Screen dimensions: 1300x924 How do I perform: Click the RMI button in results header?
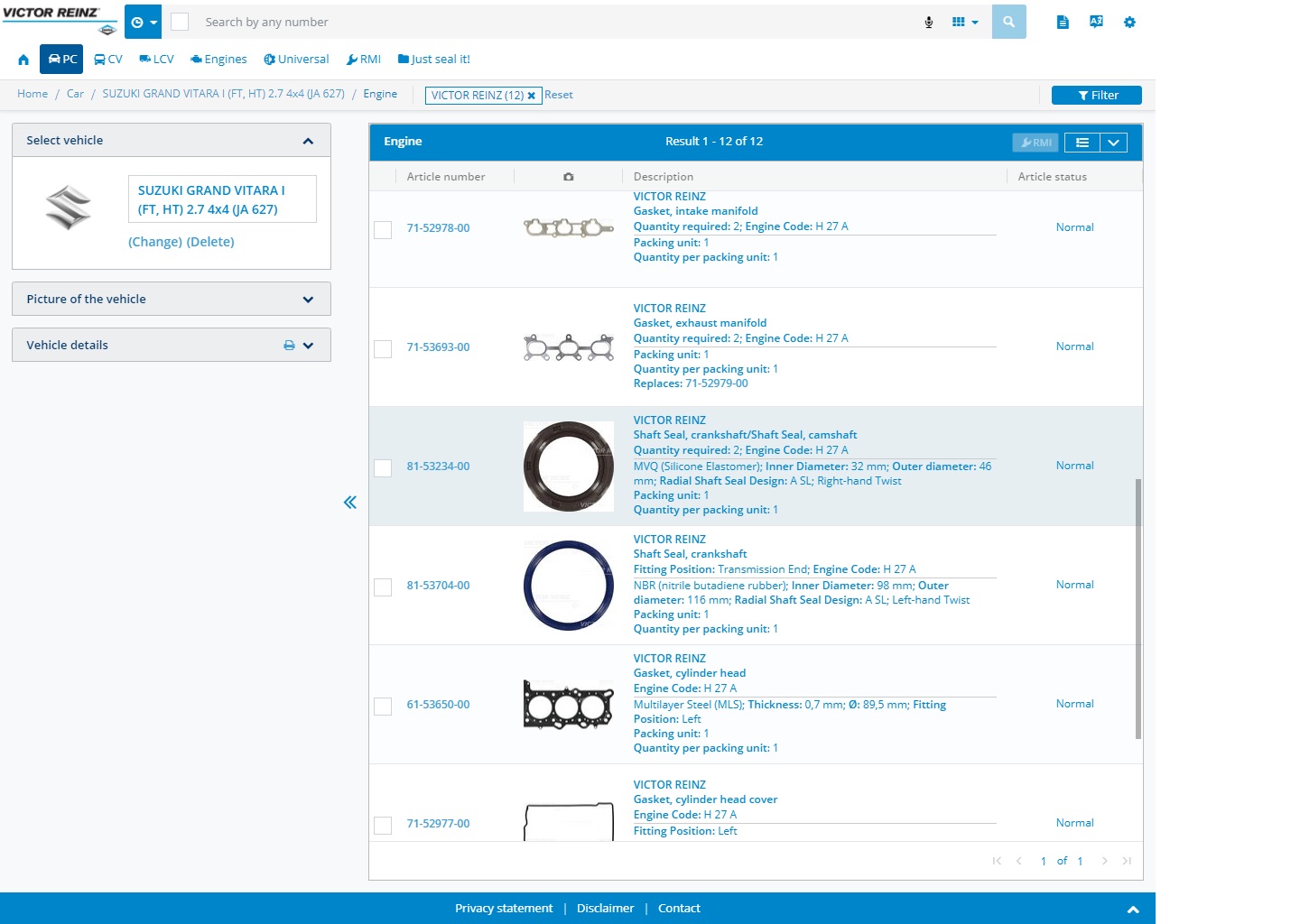1035,143
